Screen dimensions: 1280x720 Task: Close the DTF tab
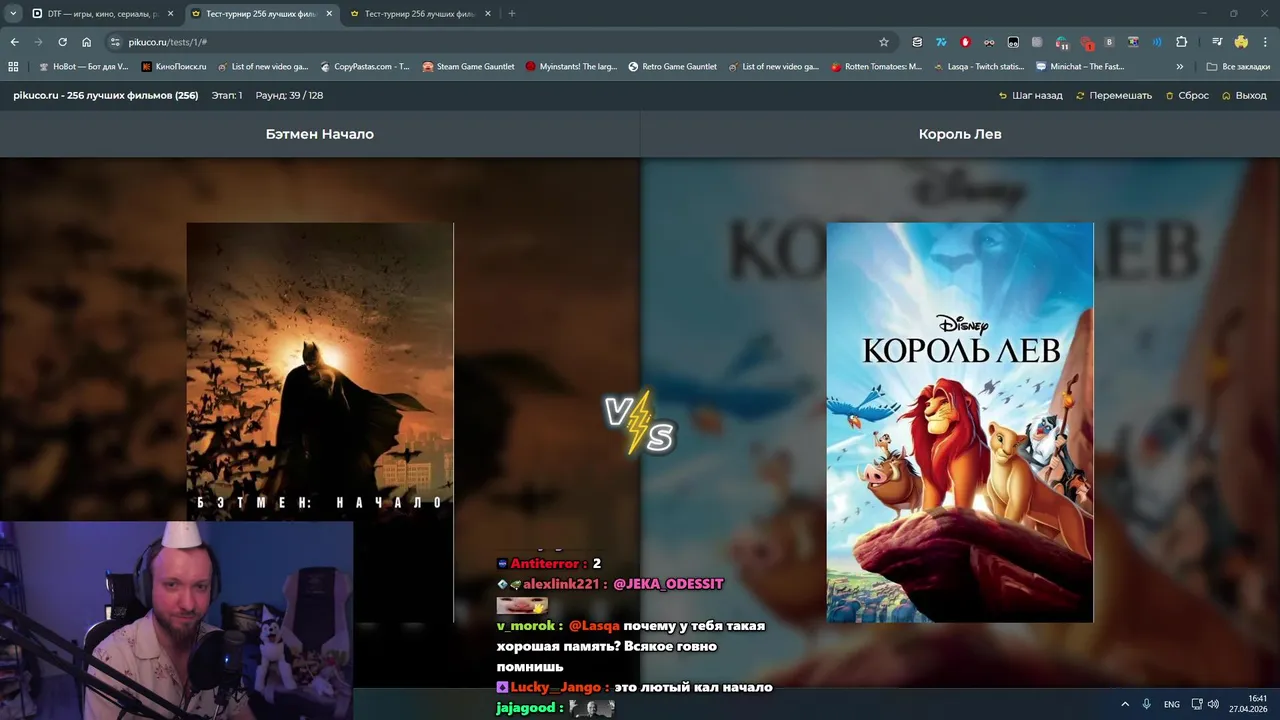pyautogui.click(x=170, y=14)
